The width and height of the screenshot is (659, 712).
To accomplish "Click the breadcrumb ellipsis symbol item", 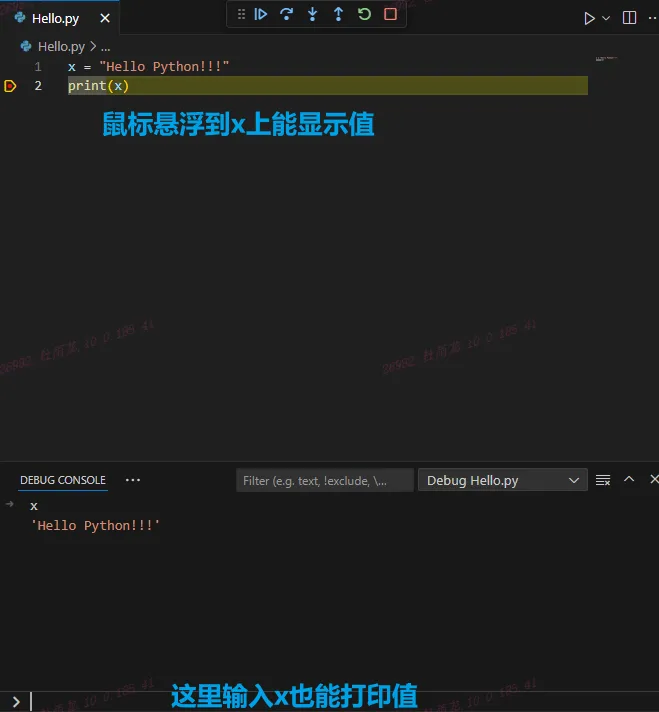I will point(105,46).
